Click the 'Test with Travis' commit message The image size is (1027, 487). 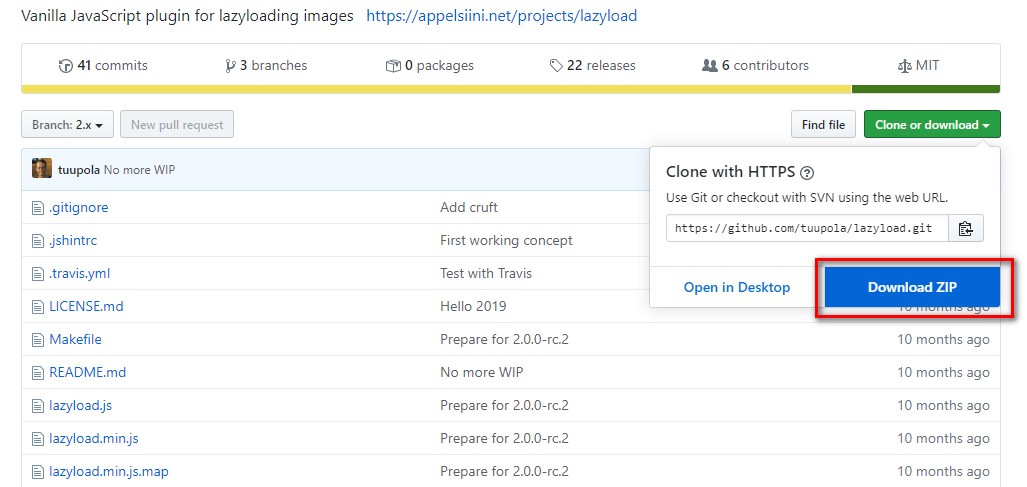[x=486, y=273]
